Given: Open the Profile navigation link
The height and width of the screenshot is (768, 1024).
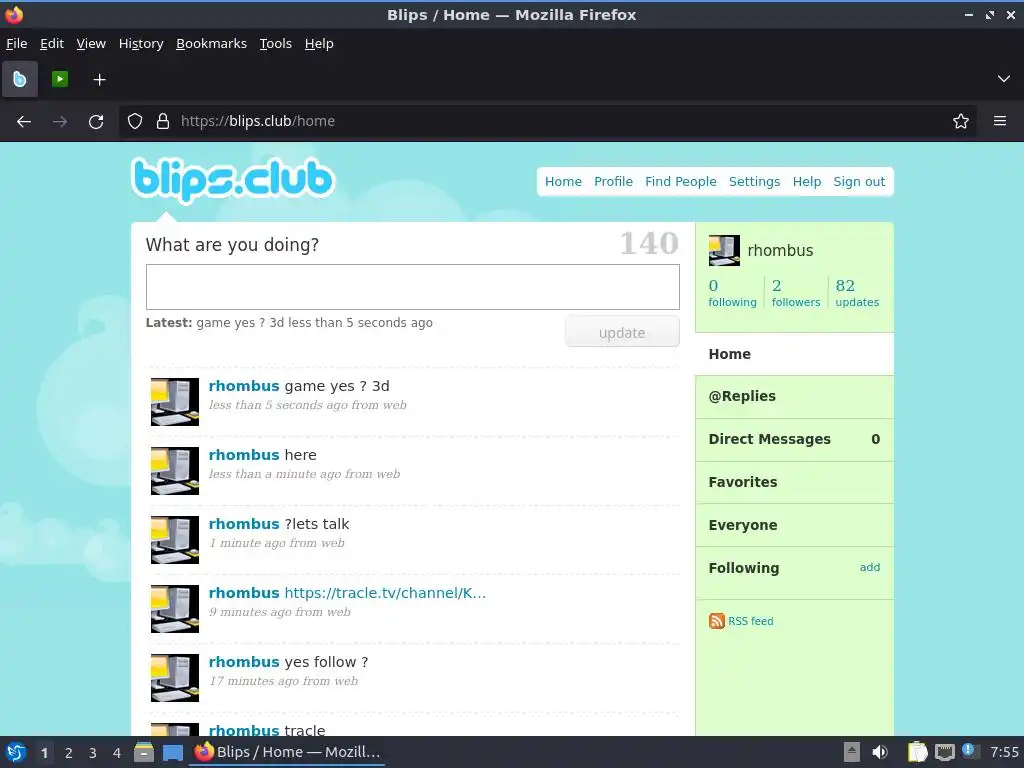Looking at the screenshot, I should [613, 182].
